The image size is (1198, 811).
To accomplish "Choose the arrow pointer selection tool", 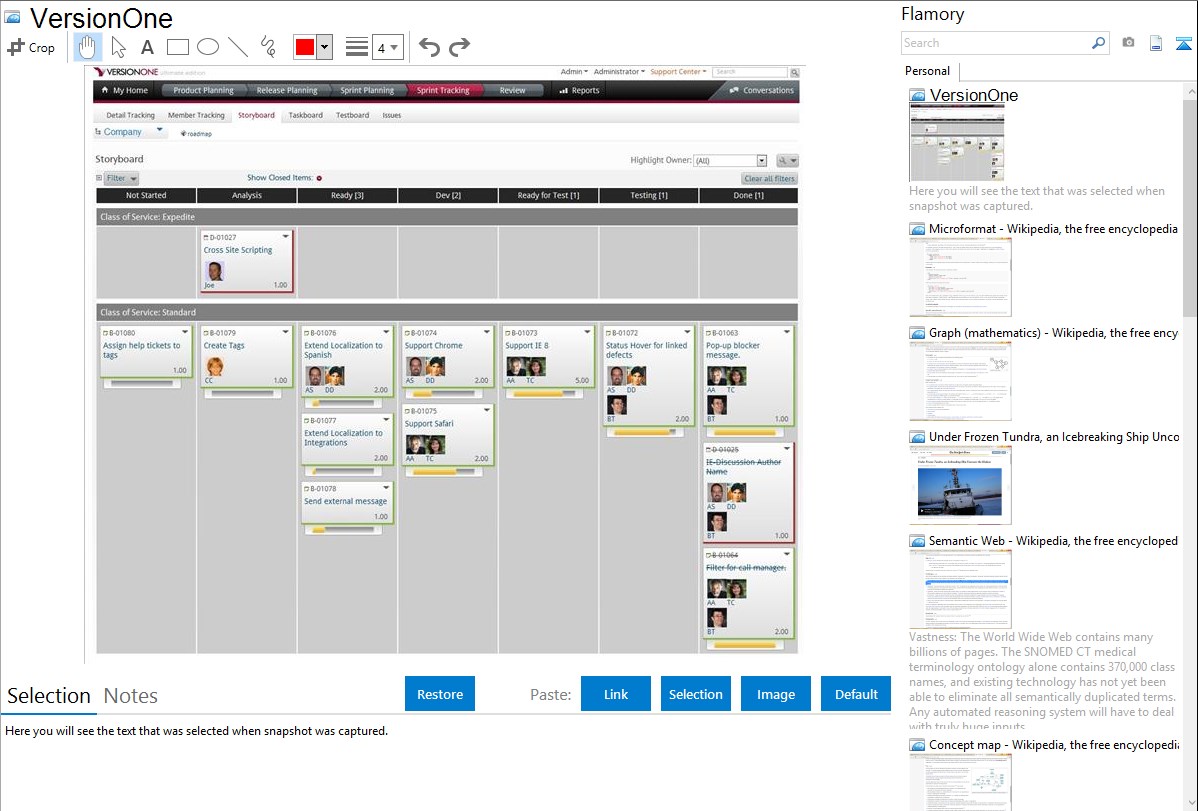I will [118, 47].
